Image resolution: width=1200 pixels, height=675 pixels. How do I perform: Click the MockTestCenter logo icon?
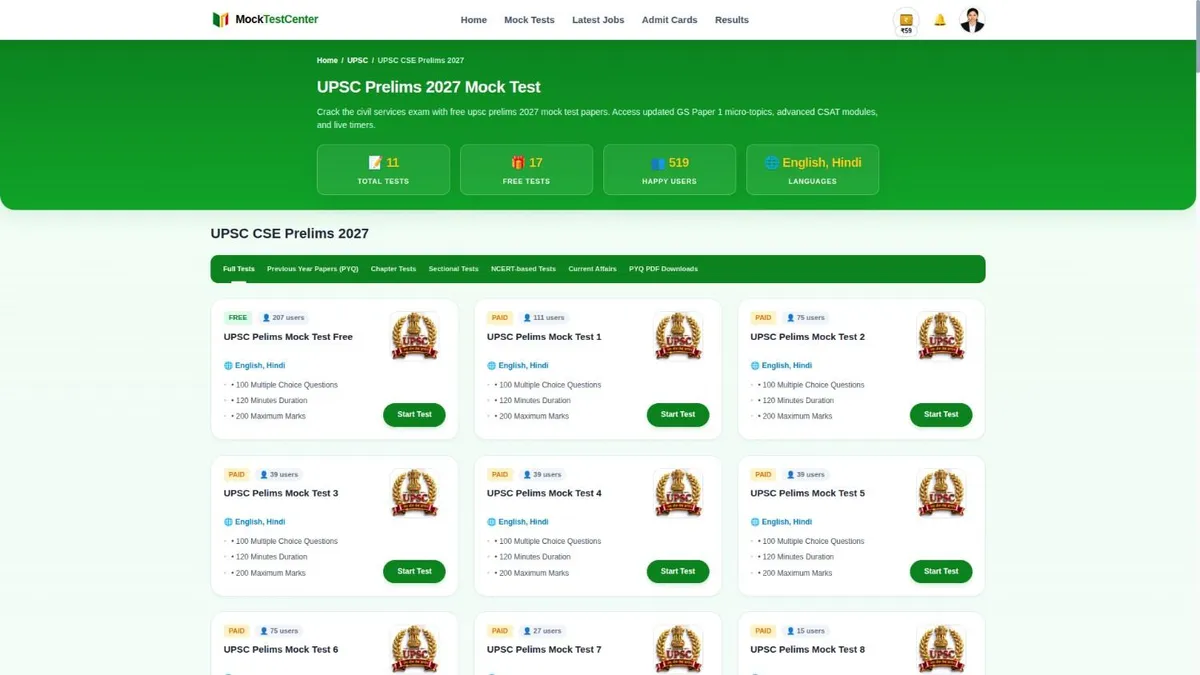(221, 20)
